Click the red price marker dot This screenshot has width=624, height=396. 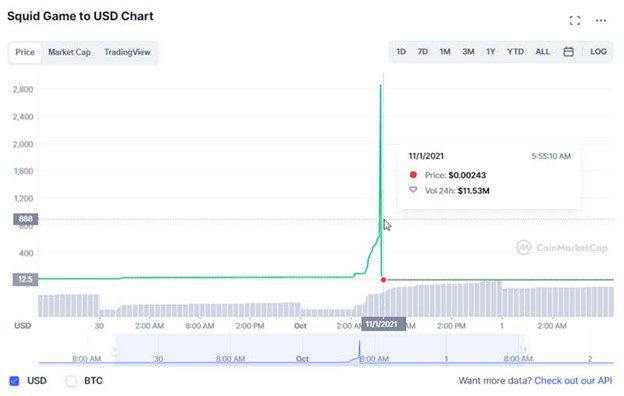(x=383, y=280)
